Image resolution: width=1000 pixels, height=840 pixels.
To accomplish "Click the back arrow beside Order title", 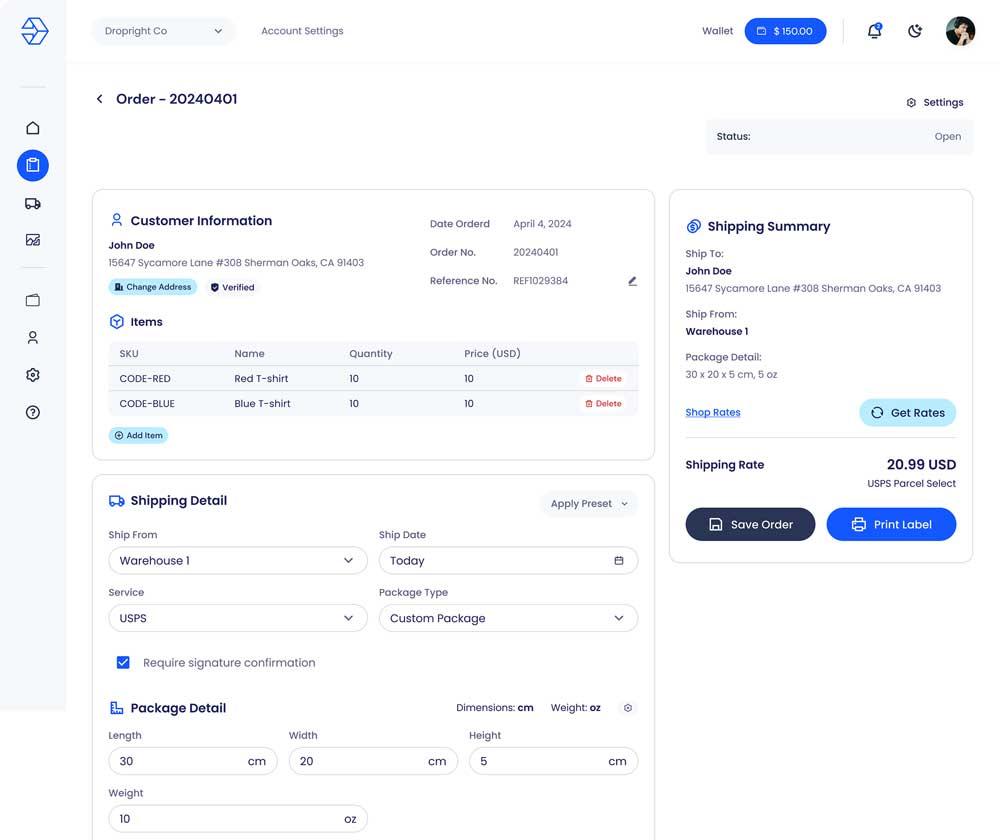I will point(99,99).
